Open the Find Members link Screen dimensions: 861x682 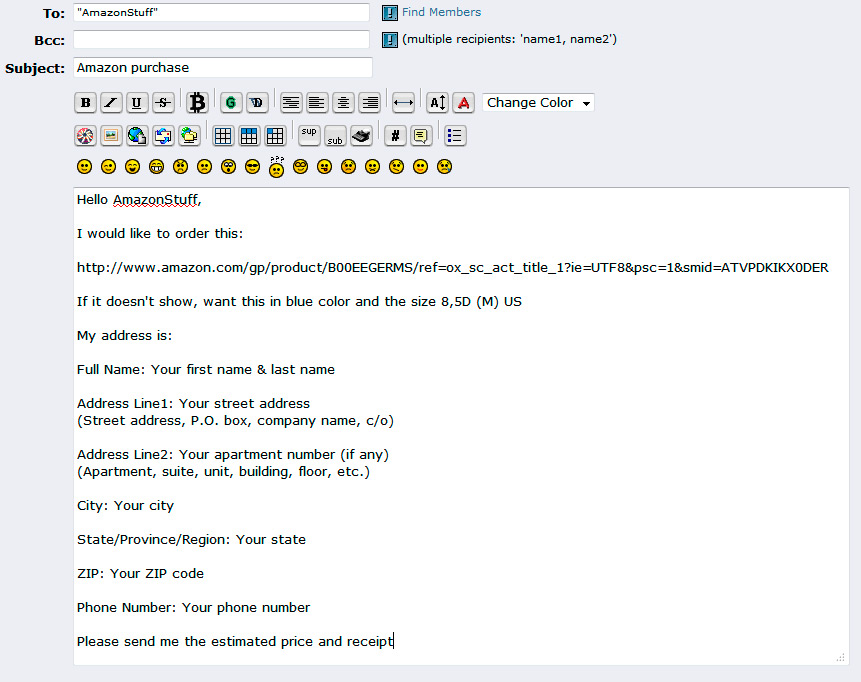(x=441, y=12)
